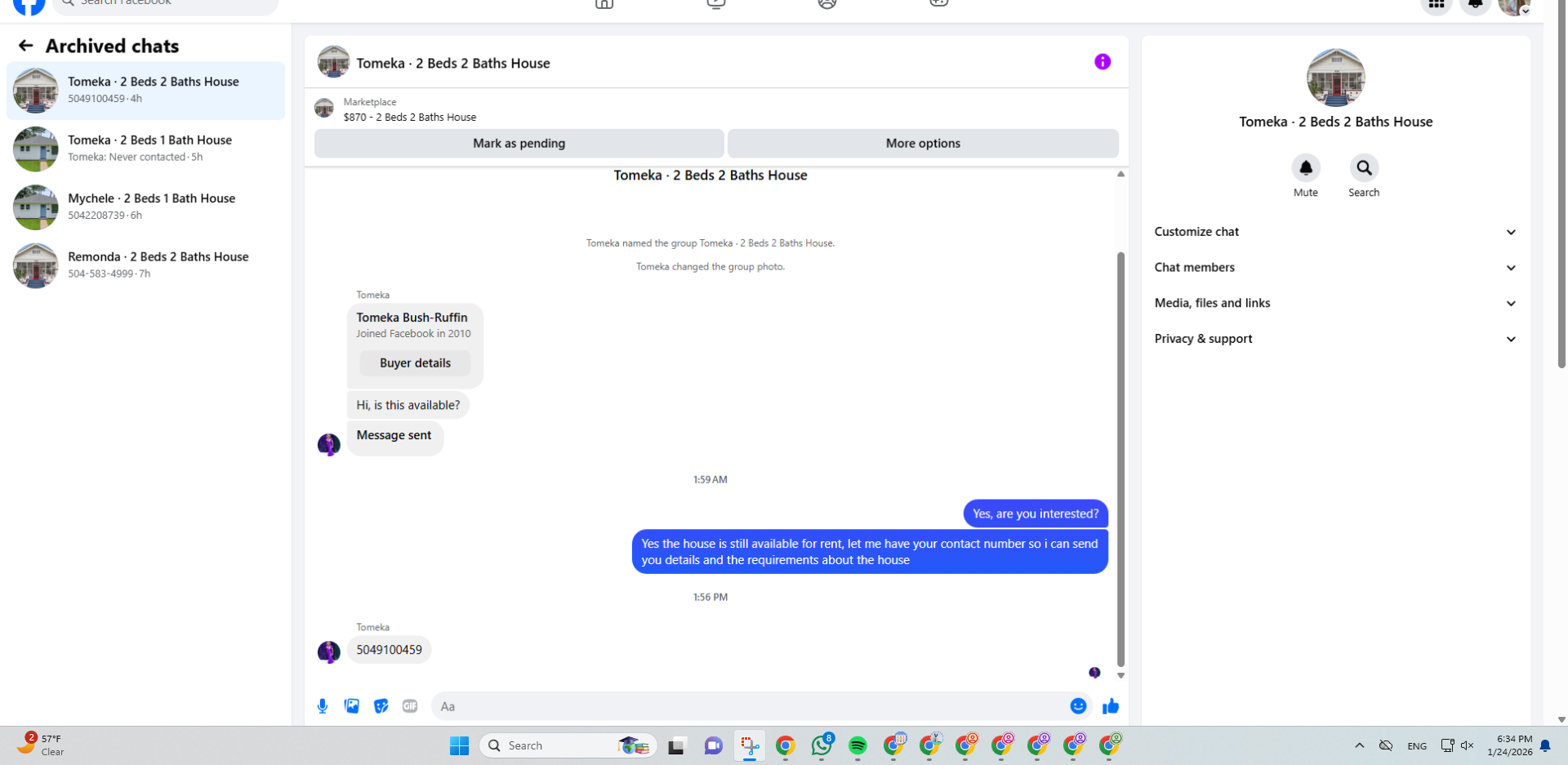Open Facebook notifications bell
Viewport: 1568px width, 765px height.
coord(1476,5)
